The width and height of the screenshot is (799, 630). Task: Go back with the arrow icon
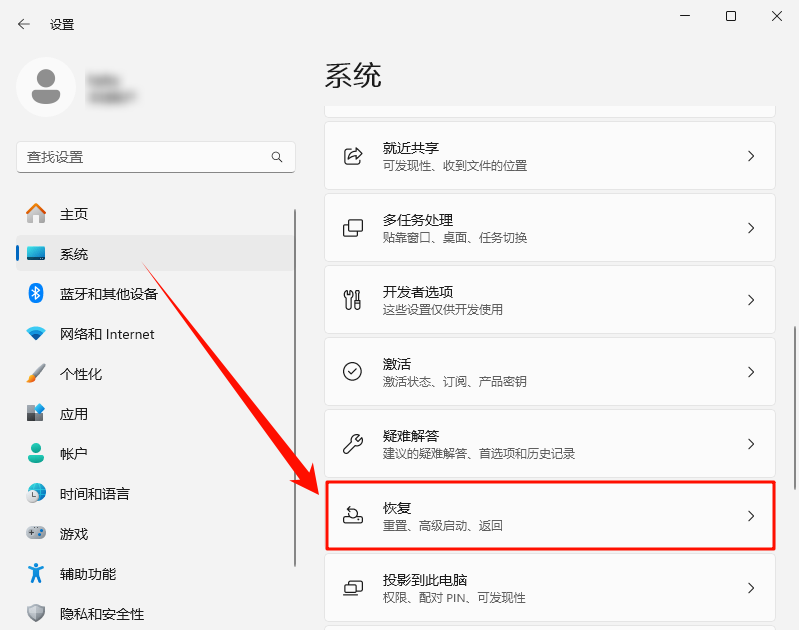click(x=23, y=24)
